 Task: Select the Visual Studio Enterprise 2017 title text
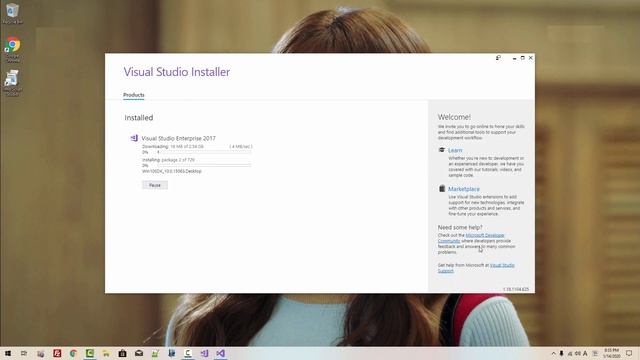point(178,138)
